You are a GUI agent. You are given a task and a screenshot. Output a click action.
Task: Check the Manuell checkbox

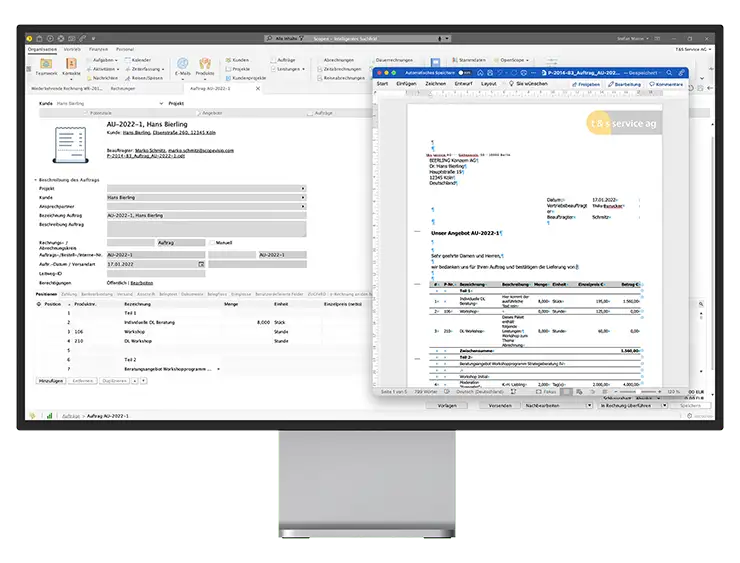pos(211,242)
